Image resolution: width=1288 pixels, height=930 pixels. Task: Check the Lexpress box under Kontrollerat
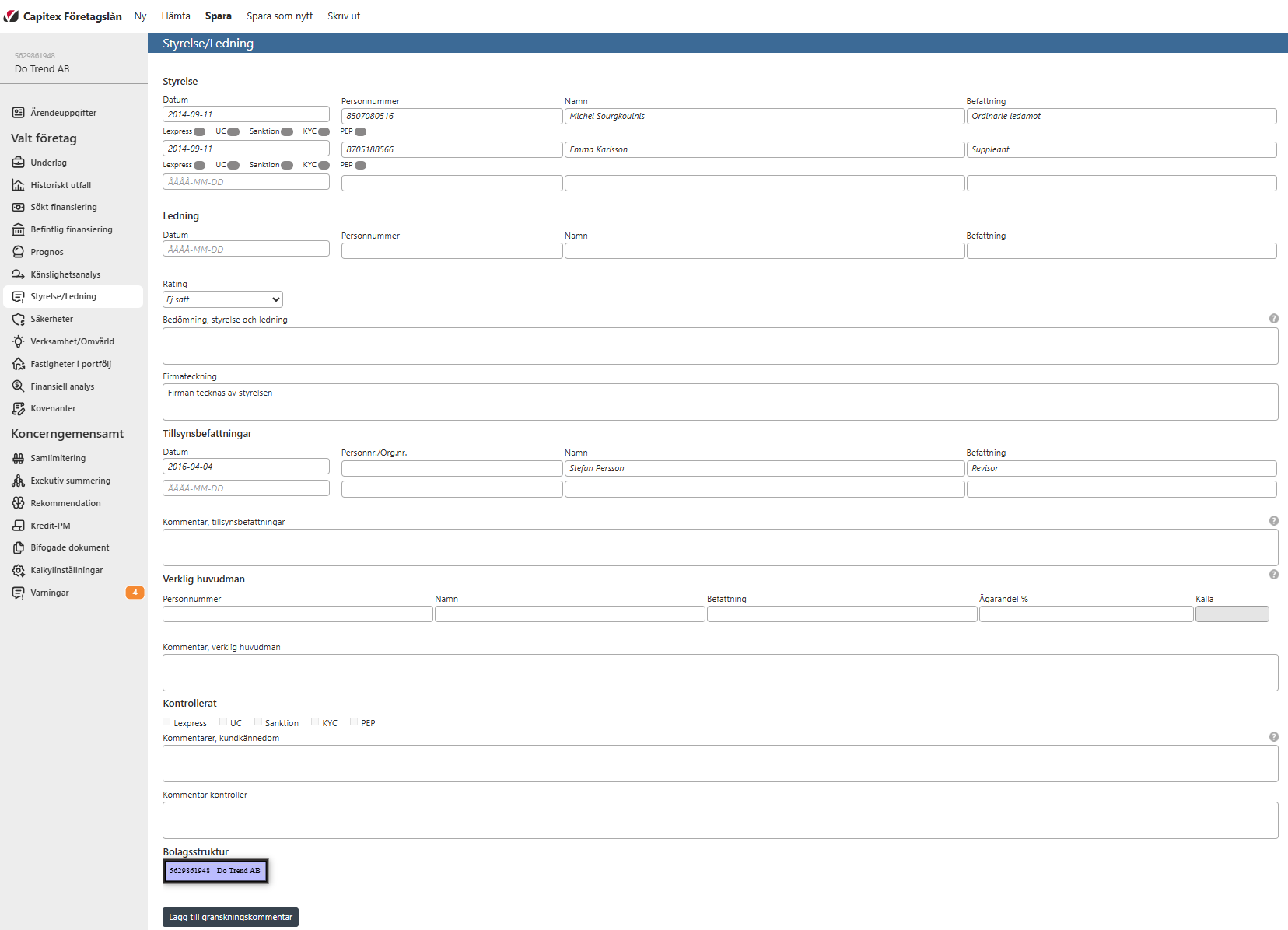point(166,722)
